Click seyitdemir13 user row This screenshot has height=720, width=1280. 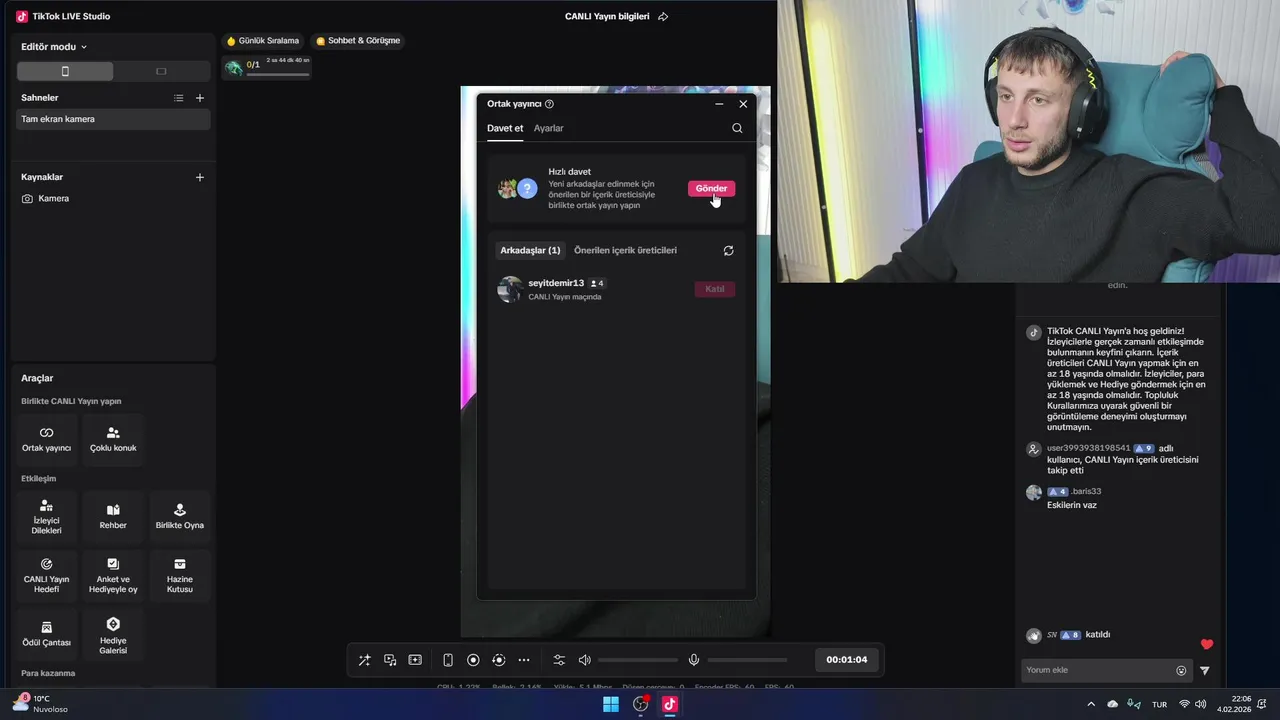coord(616,289)
